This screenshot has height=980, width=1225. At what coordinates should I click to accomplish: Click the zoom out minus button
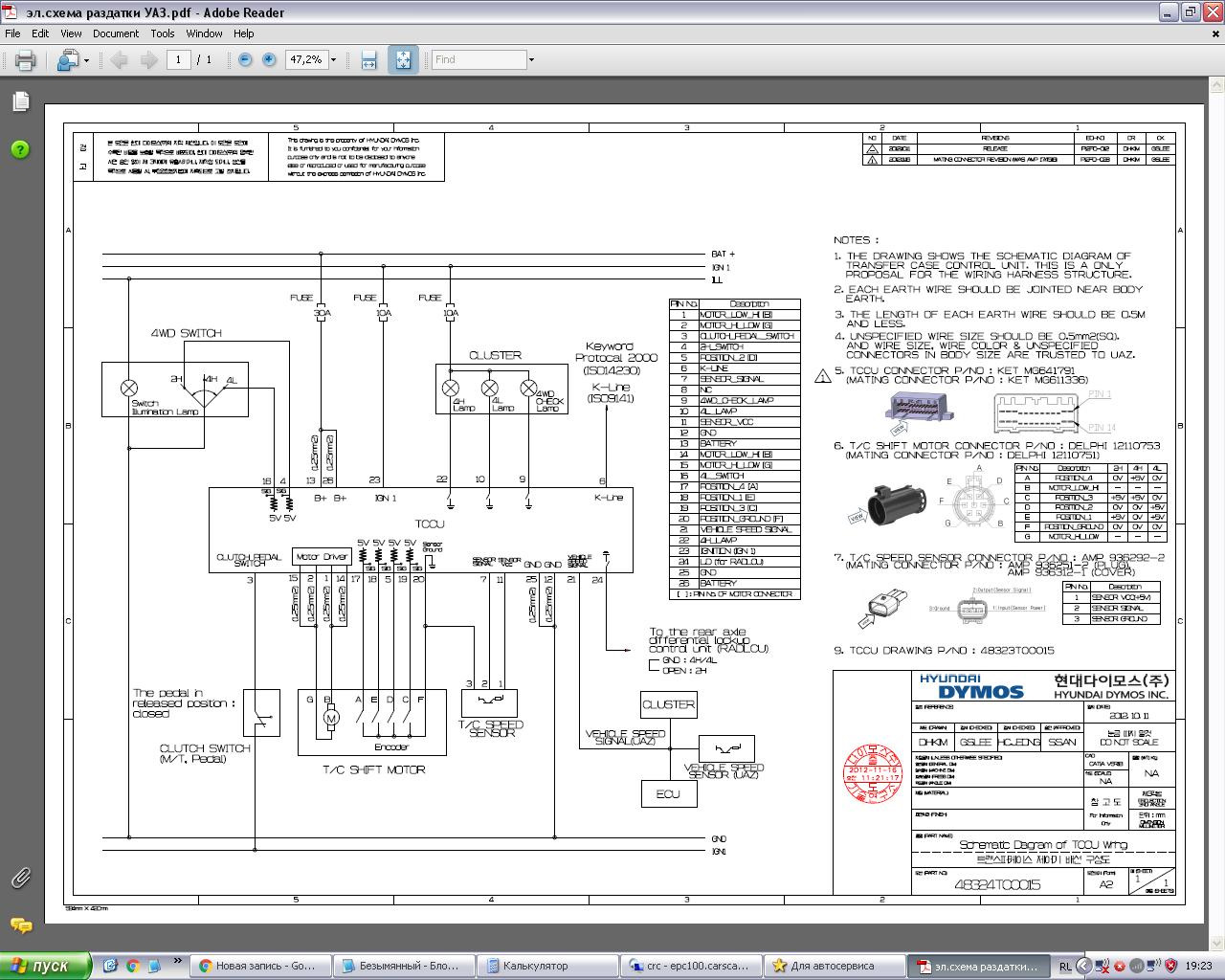click(x=245, y=59)
